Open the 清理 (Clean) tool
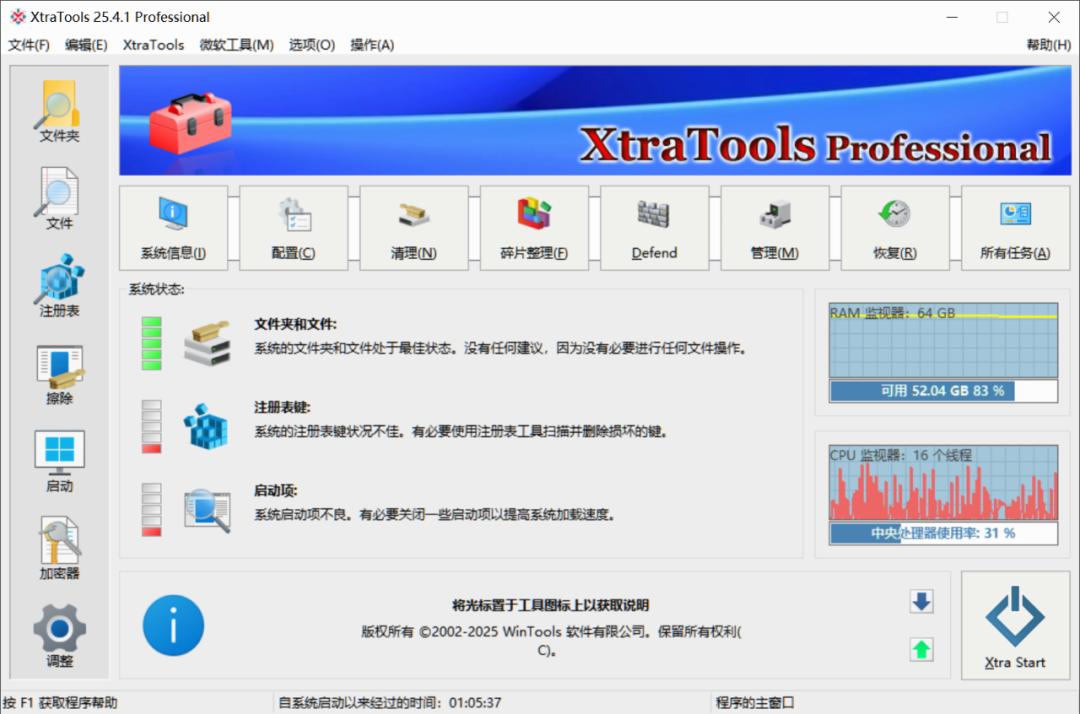Screen dimensions: 1080x714 (x=414, y=227)
